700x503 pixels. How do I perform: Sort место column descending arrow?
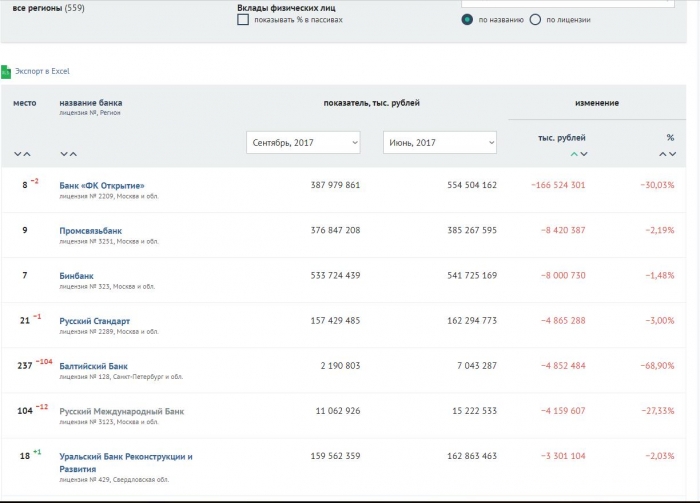pos(17,154)
